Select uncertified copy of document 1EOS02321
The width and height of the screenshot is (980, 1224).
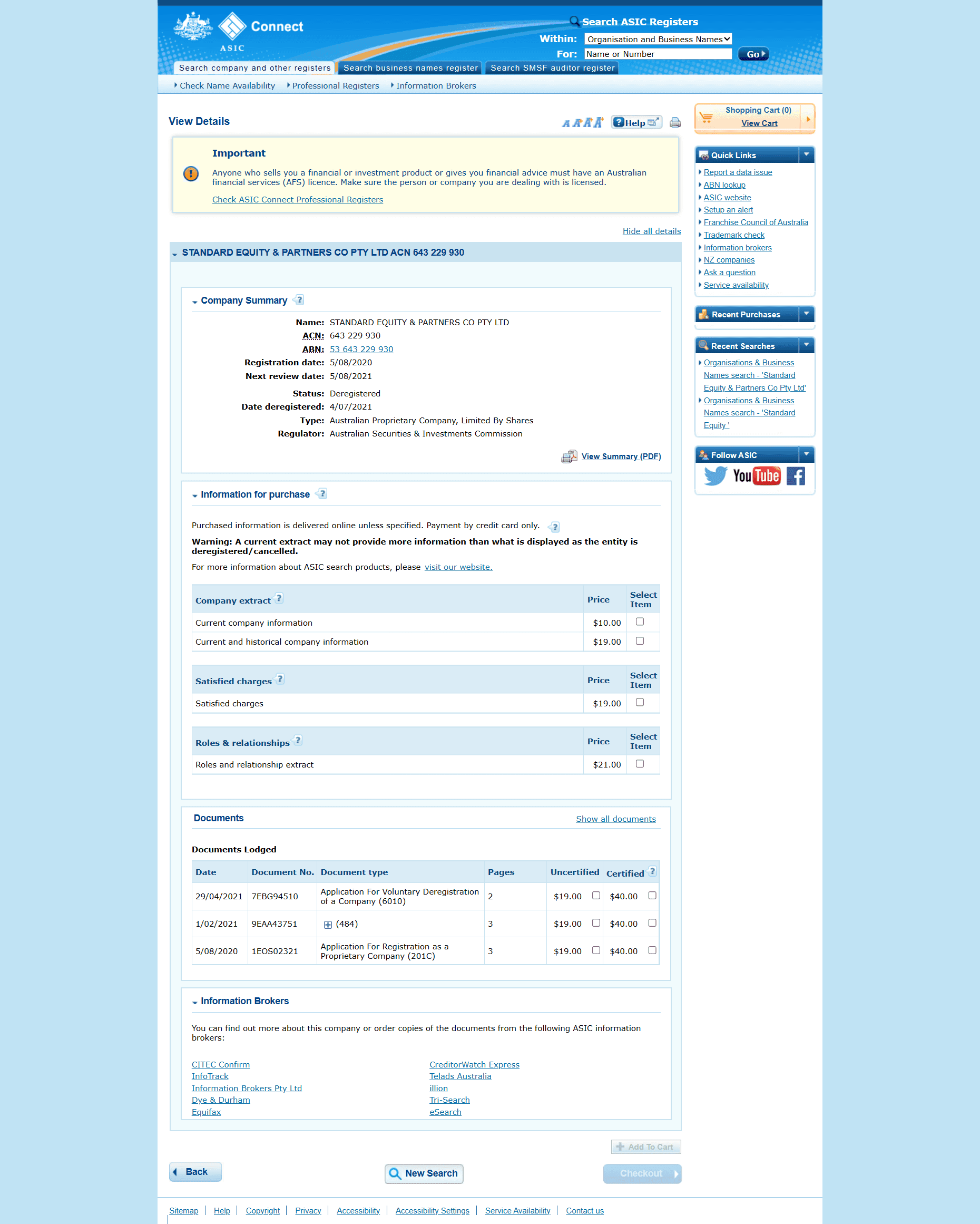(x=596, y=950)
